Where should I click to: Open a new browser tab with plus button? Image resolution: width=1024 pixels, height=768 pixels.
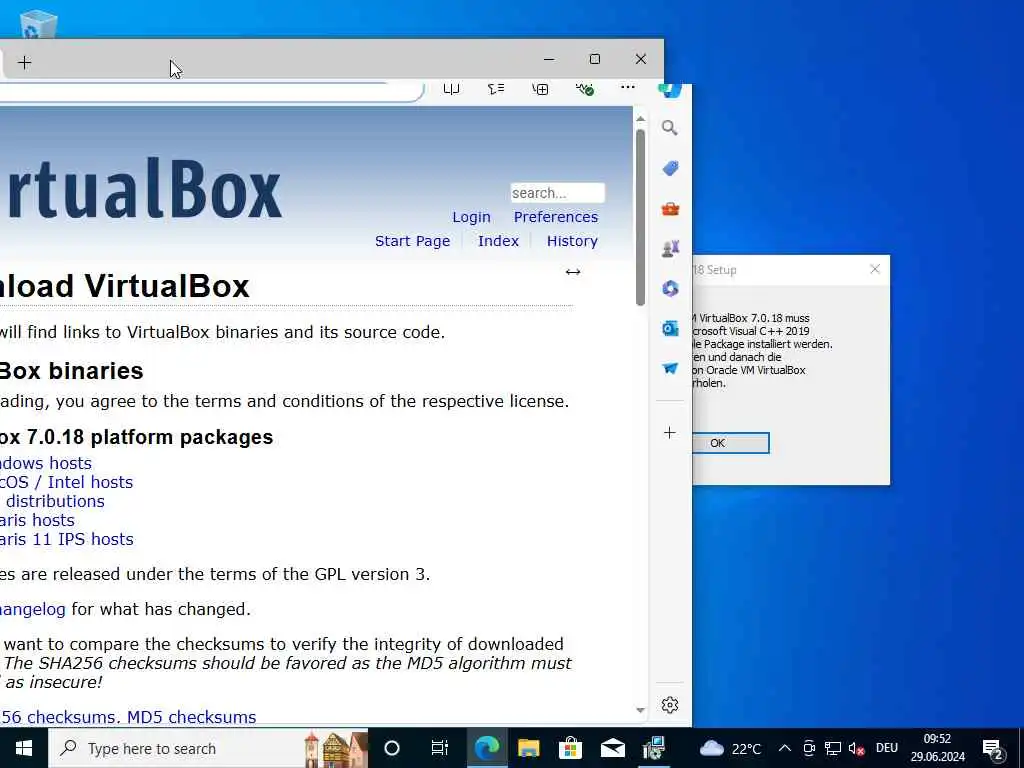[x=24, y=63]
